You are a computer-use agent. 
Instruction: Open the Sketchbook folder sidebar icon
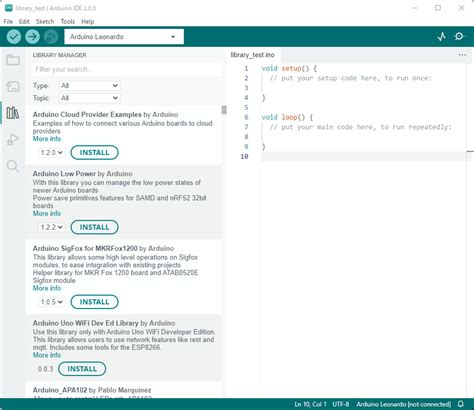click(x=13, y=60)
